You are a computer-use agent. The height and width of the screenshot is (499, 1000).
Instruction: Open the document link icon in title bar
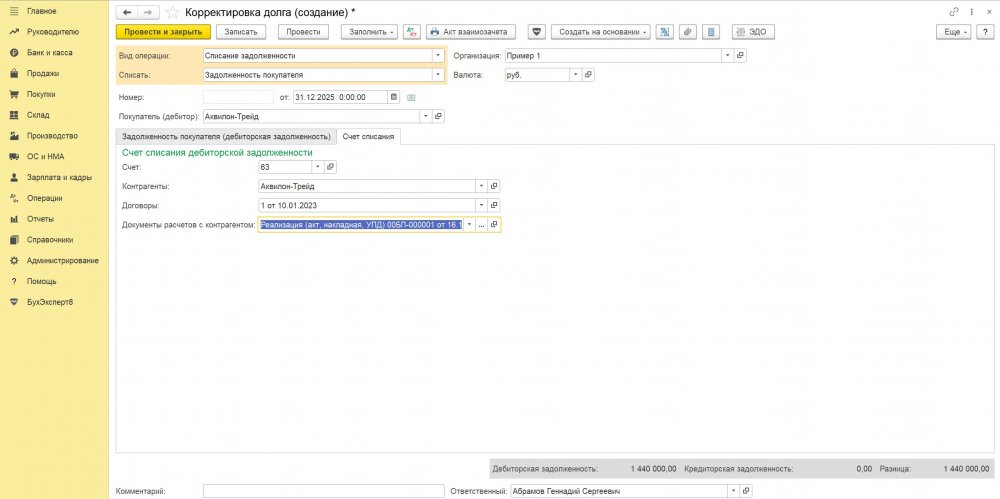[953, 11]
